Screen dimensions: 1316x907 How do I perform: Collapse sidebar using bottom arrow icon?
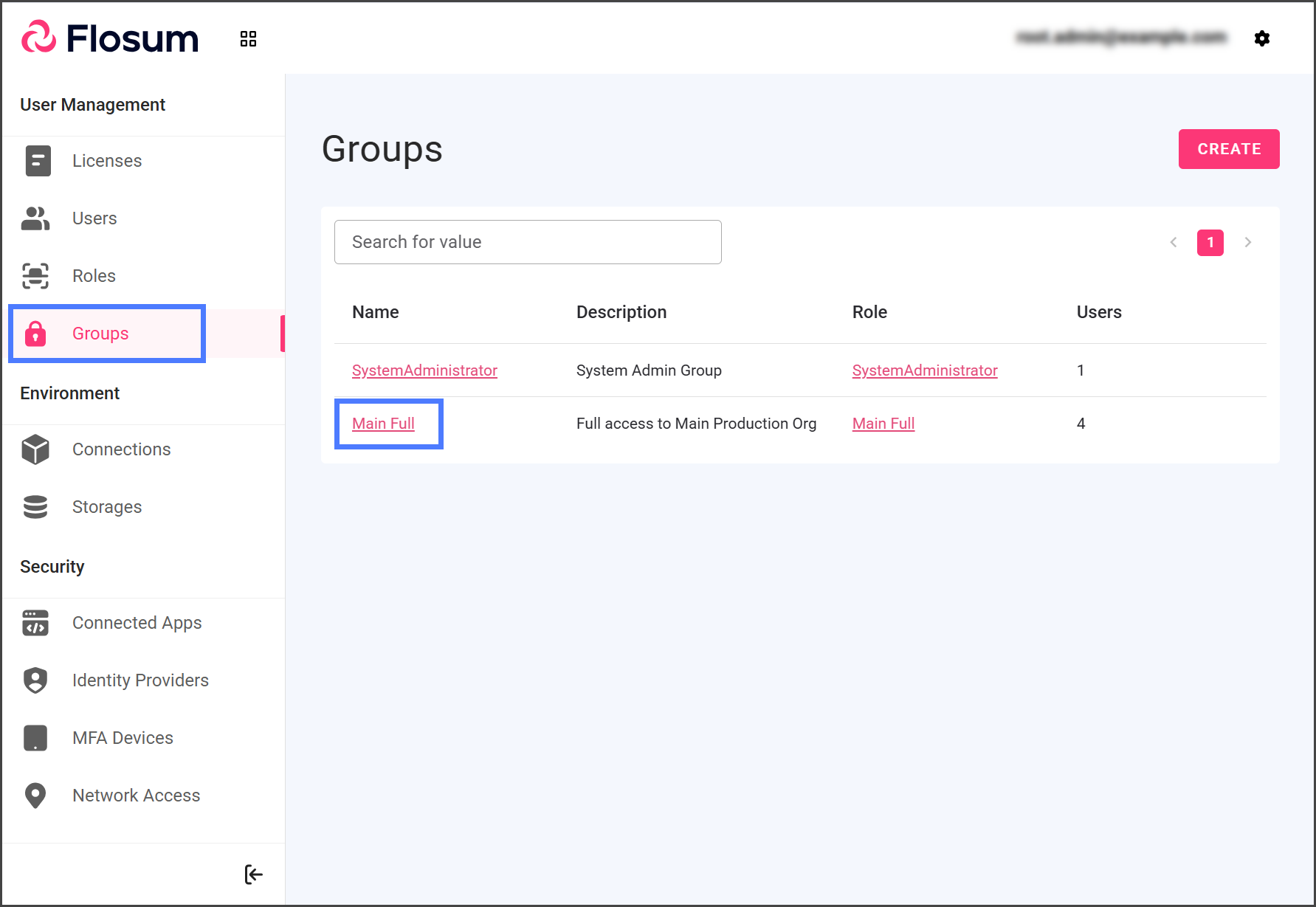(x=253, y=875)
